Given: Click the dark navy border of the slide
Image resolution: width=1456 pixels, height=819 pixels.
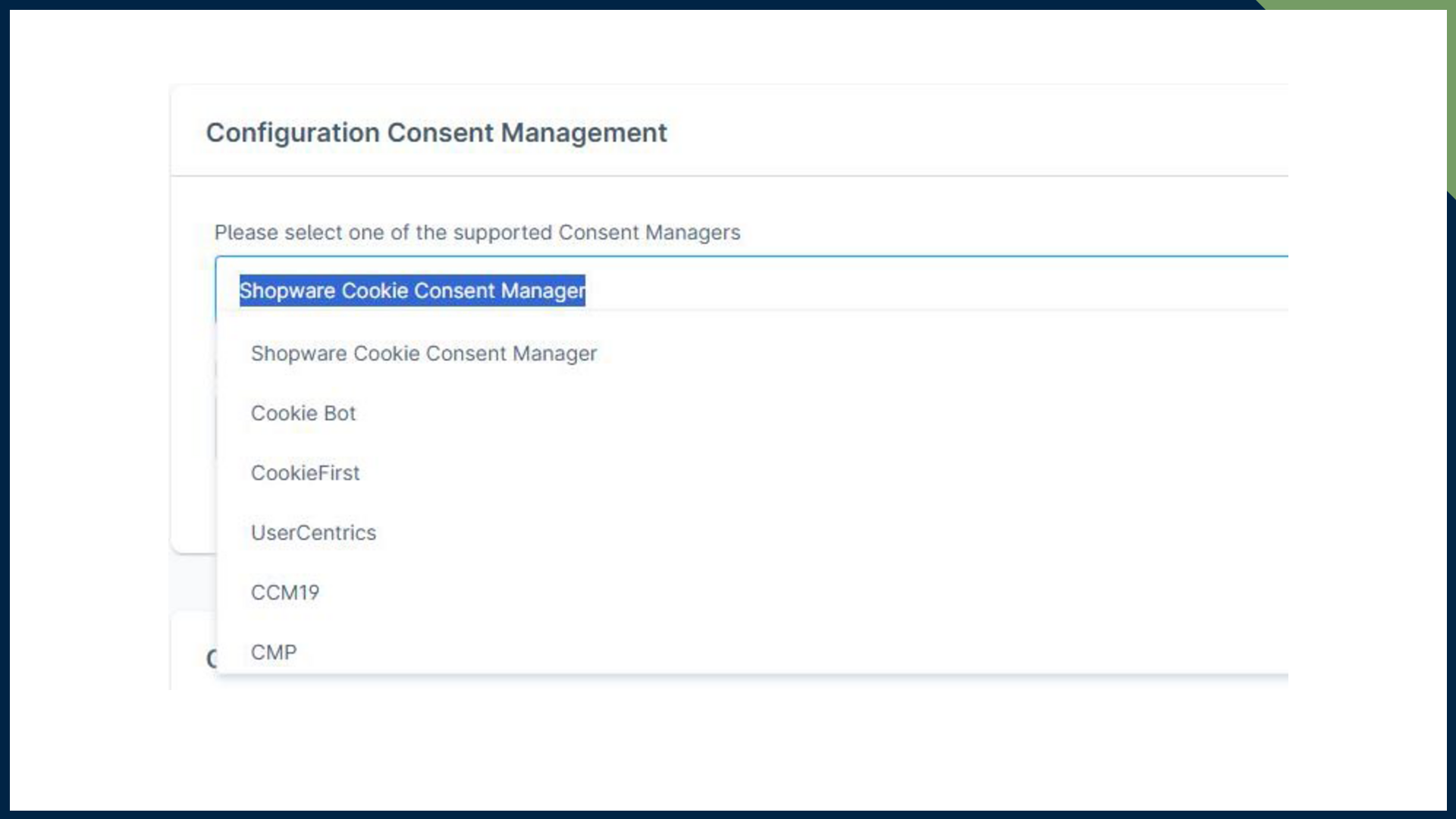Looking at the screenshot, I should point(5,409).
